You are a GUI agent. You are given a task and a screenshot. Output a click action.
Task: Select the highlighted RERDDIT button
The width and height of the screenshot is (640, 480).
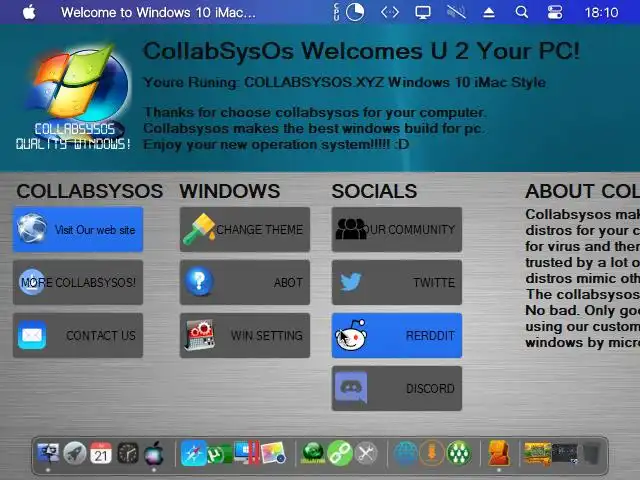click(x=397, y=336)
